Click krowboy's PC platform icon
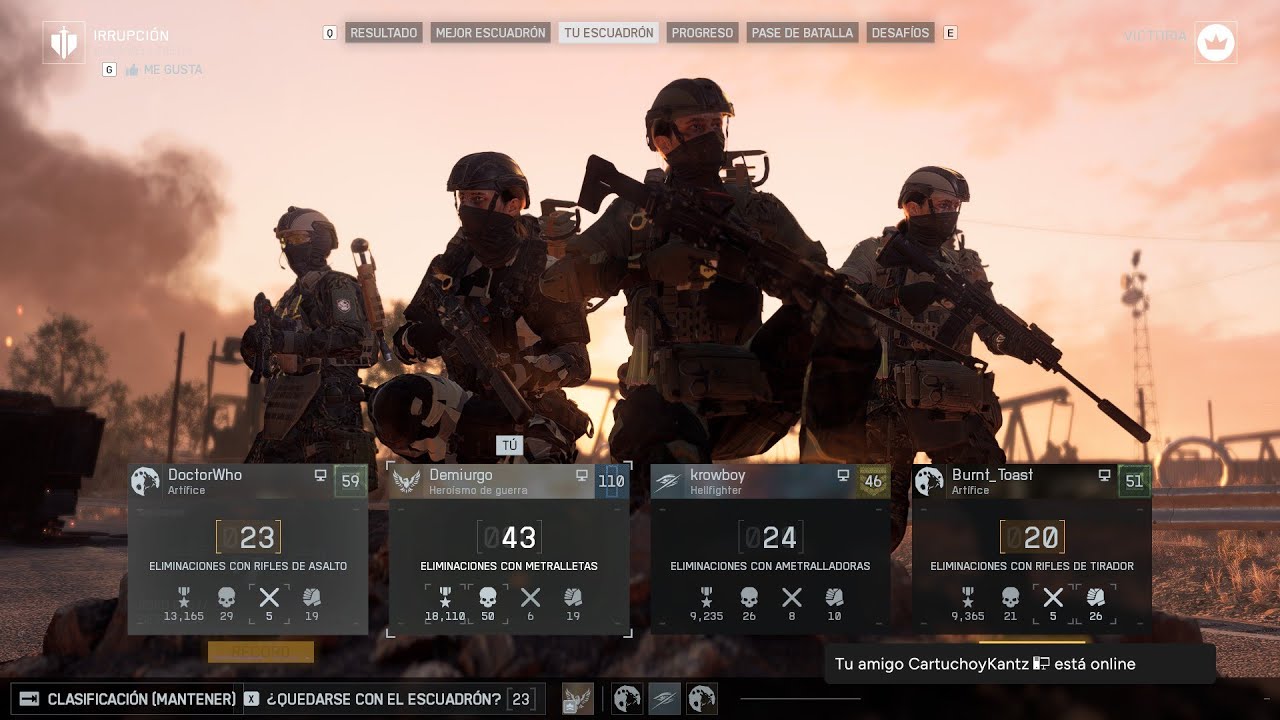Image resolution: width=1280 pixels, height=720 pixels. click(843, 476)
